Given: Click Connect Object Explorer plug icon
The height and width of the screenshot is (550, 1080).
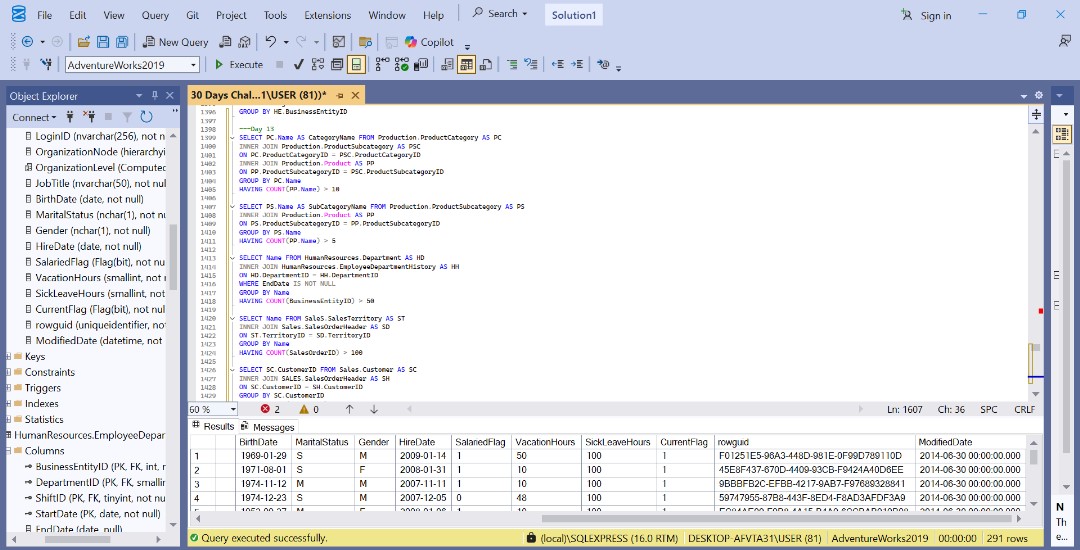Looking at the screenshot, I should [x=70, y=117].
